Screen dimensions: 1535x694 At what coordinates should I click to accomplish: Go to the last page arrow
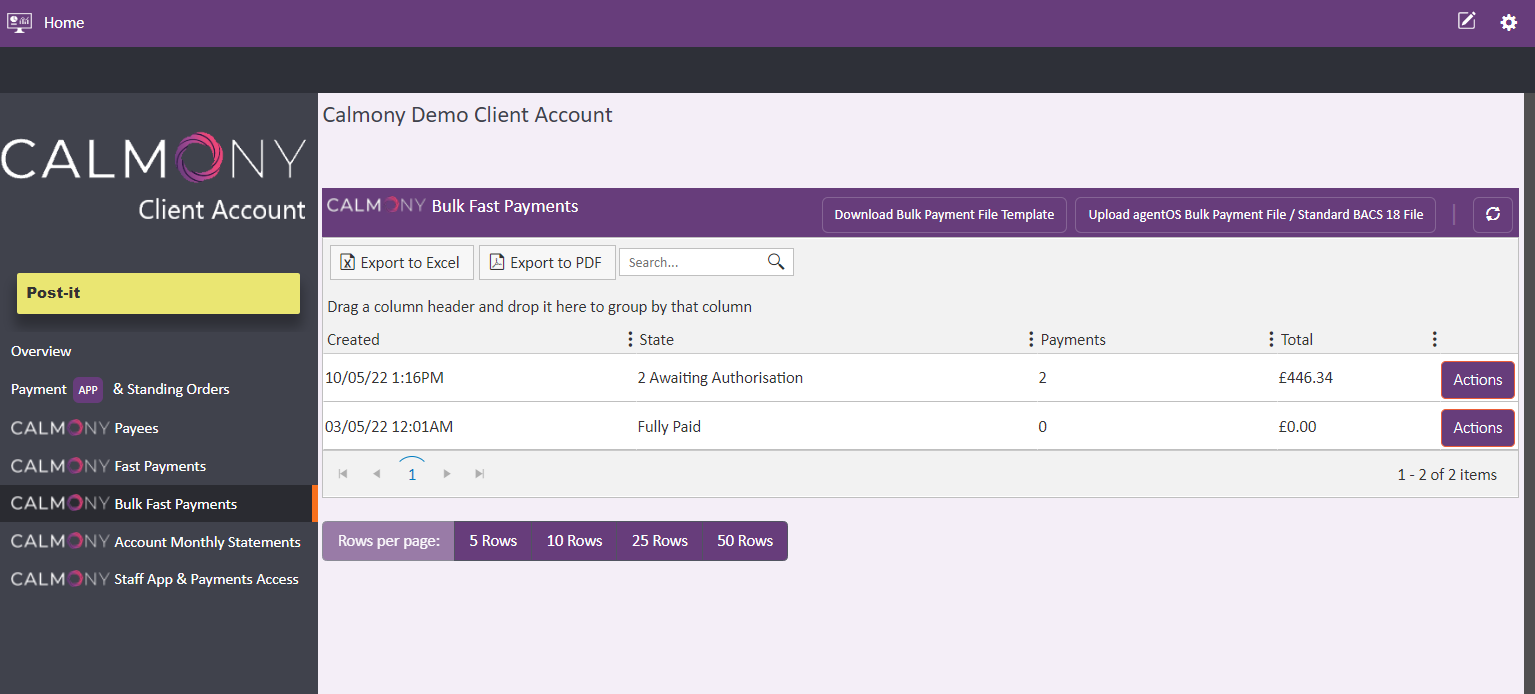(x=480, y=474)
